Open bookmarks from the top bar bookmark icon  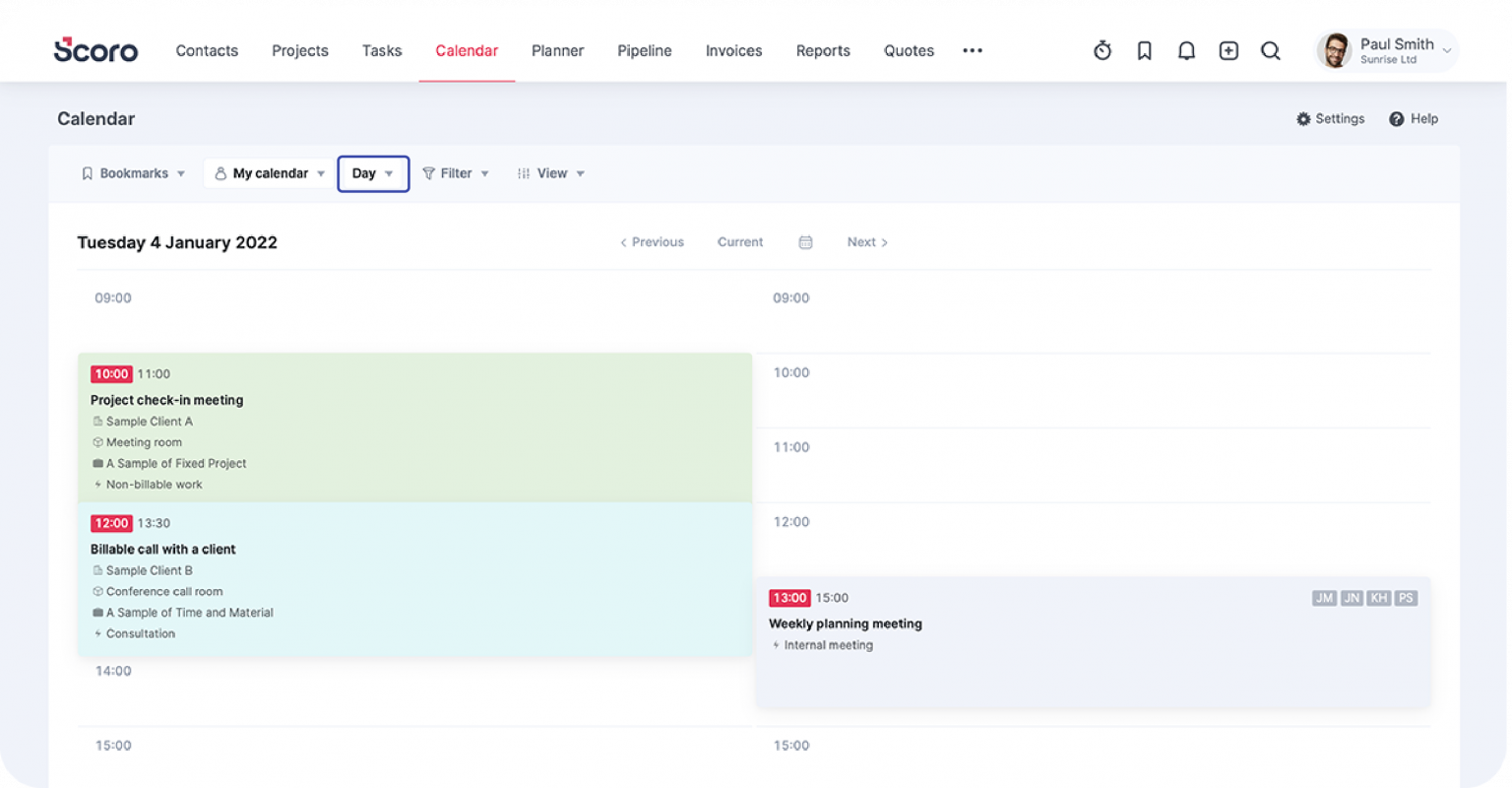tap(1144, 50)
